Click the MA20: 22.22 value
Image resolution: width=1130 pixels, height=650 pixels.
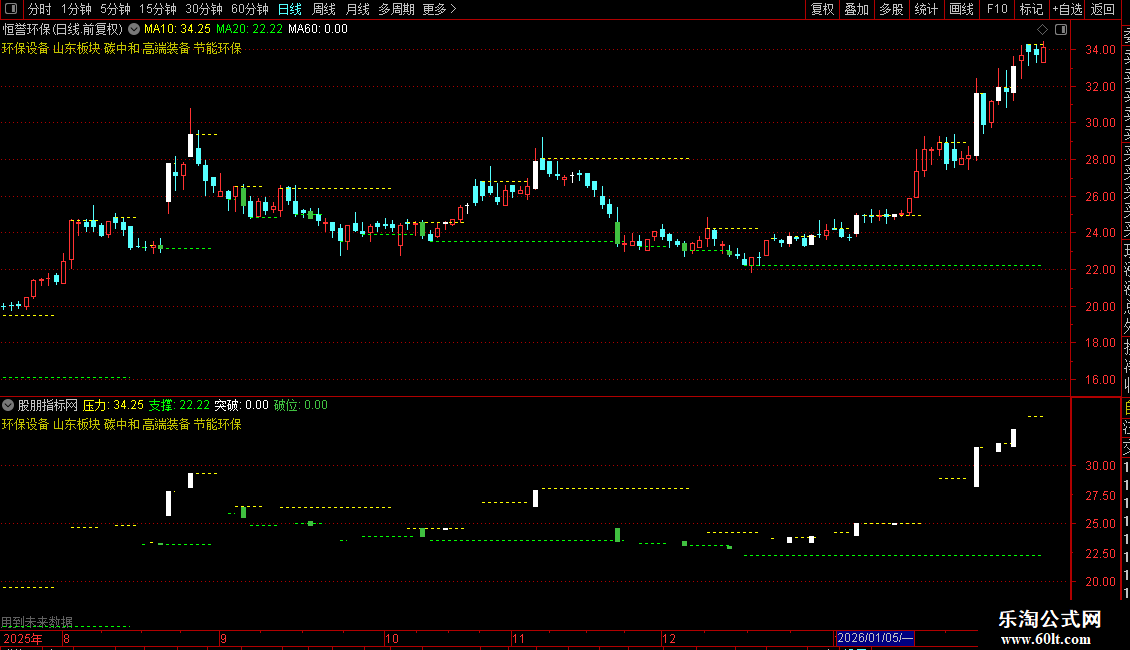click(x=249, y=29)
